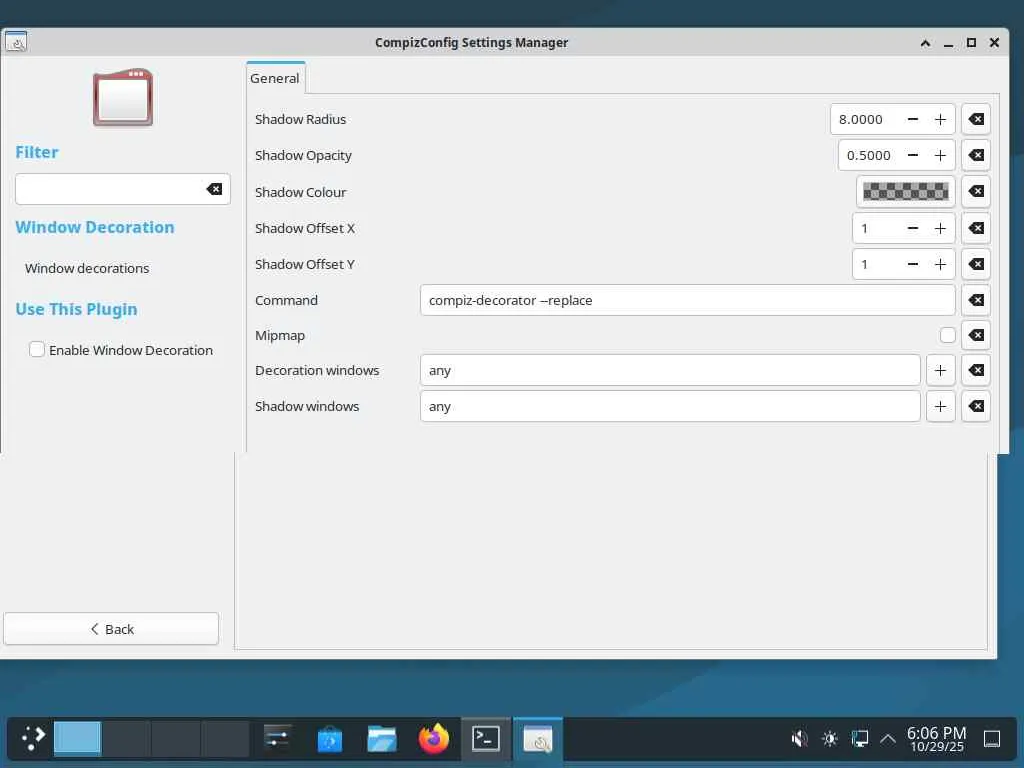Open the window menu icon in title bar
The width and height of the screenshot is (1024, 768).
[16, 42]
